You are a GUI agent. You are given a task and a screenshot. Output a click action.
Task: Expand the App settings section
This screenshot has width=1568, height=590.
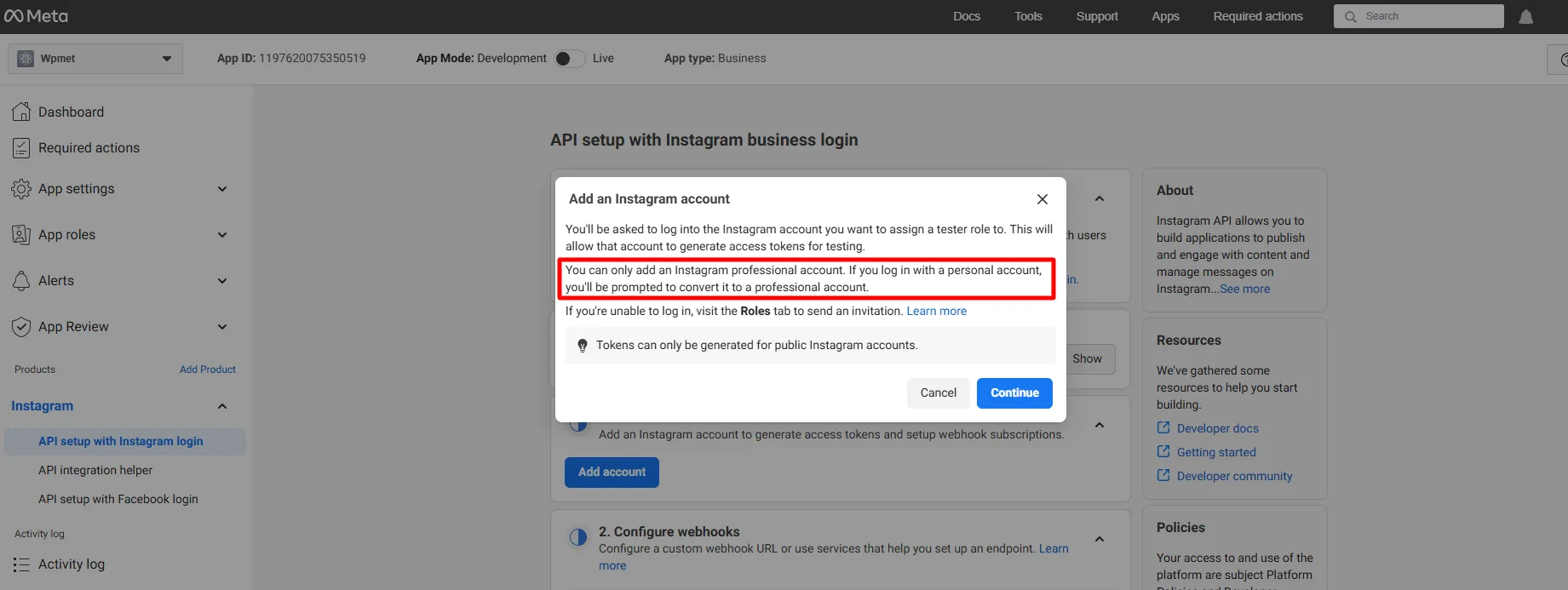(x=222, y=189)
